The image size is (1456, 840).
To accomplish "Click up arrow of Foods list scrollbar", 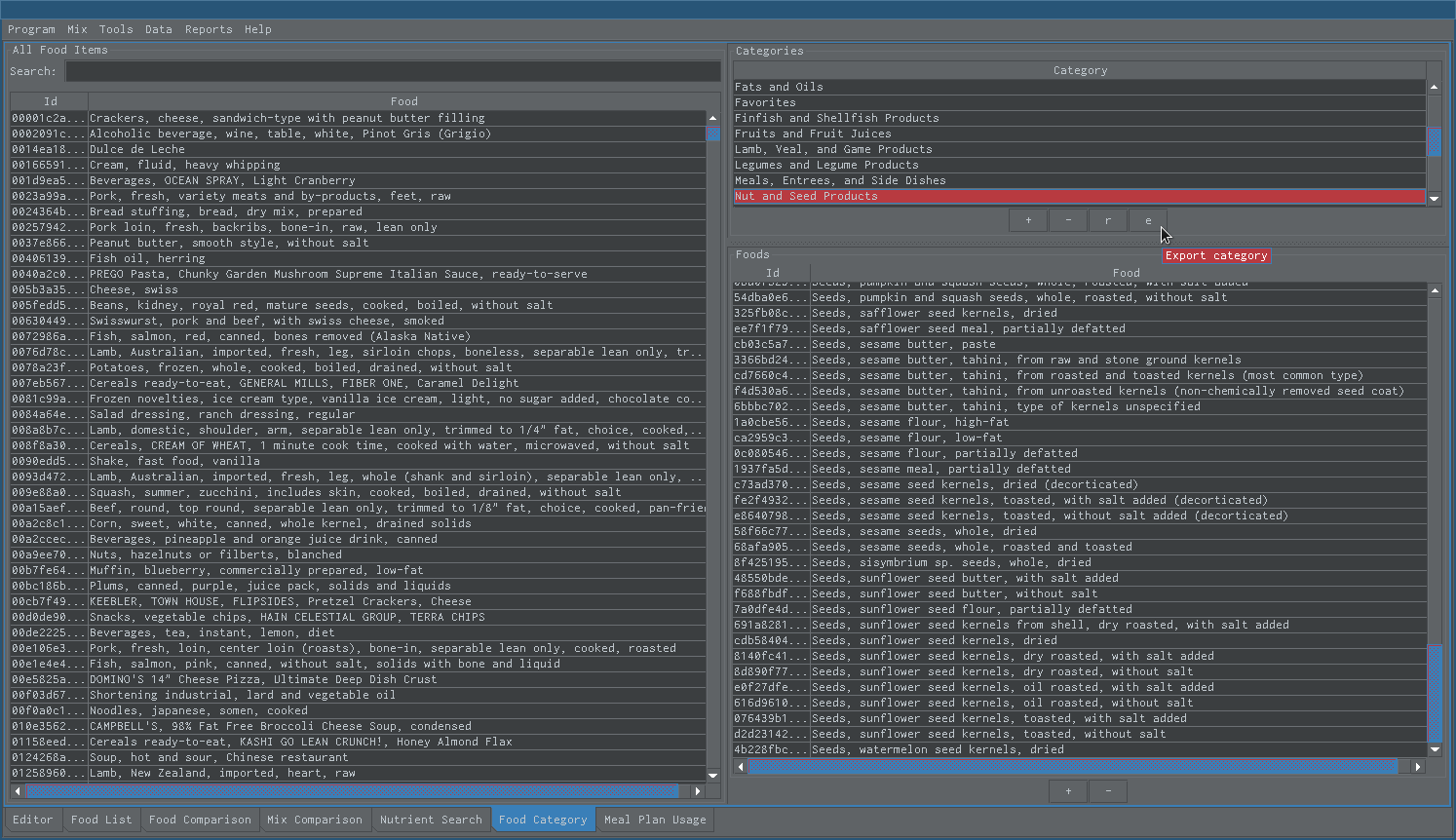I will (1435, 290).
